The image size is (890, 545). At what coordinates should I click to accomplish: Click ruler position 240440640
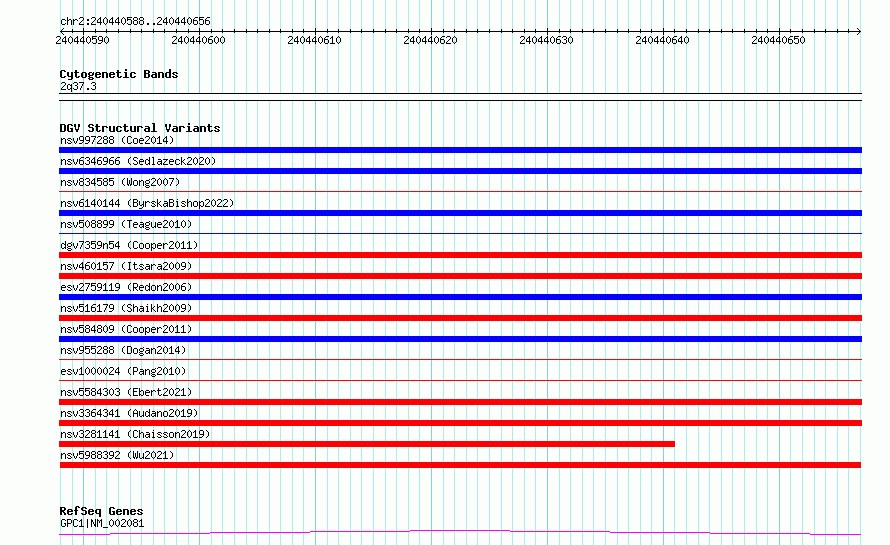662,40
